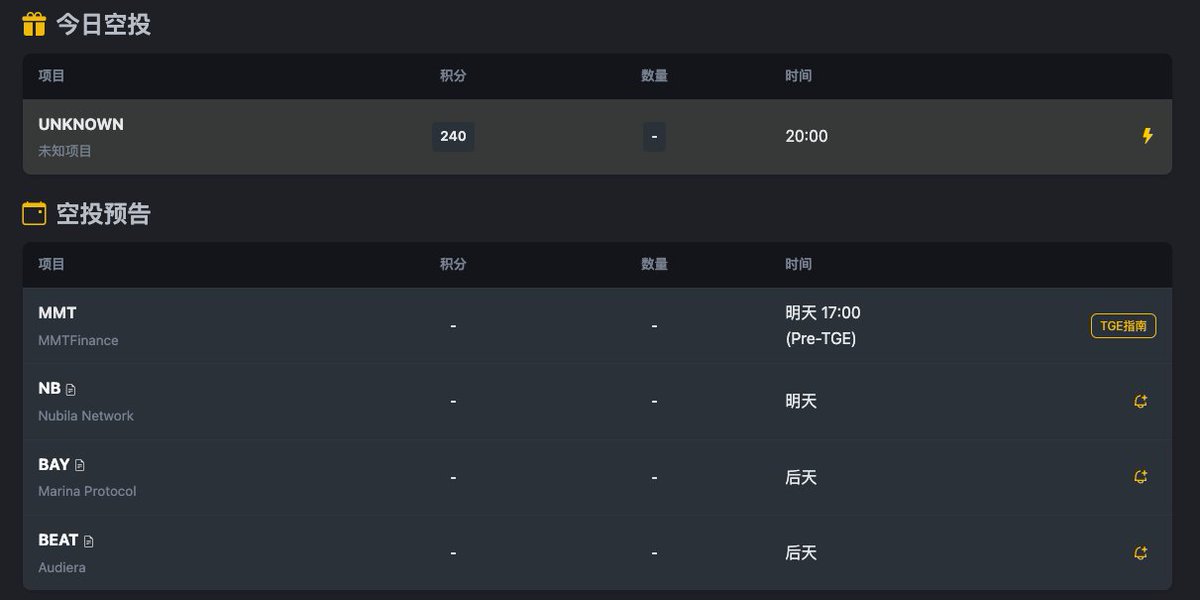Click 数量 header in today's airdrop table
Viewport: 1200px width, 600px height.
654,76
